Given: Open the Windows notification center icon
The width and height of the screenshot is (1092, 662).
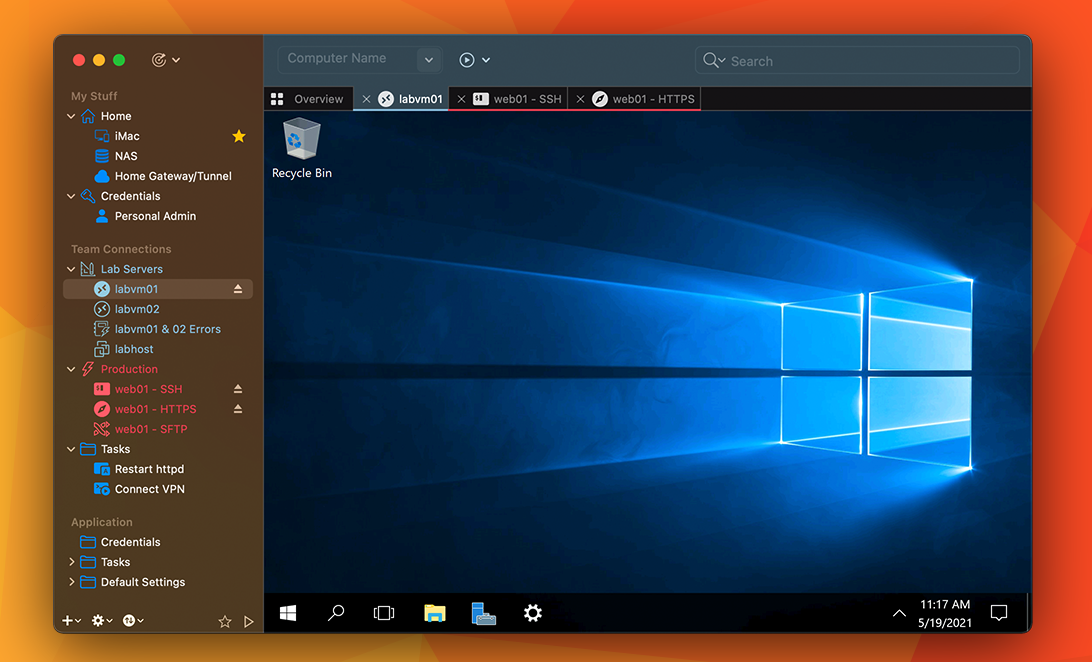Looking at the screenshot, I should 998,613.
